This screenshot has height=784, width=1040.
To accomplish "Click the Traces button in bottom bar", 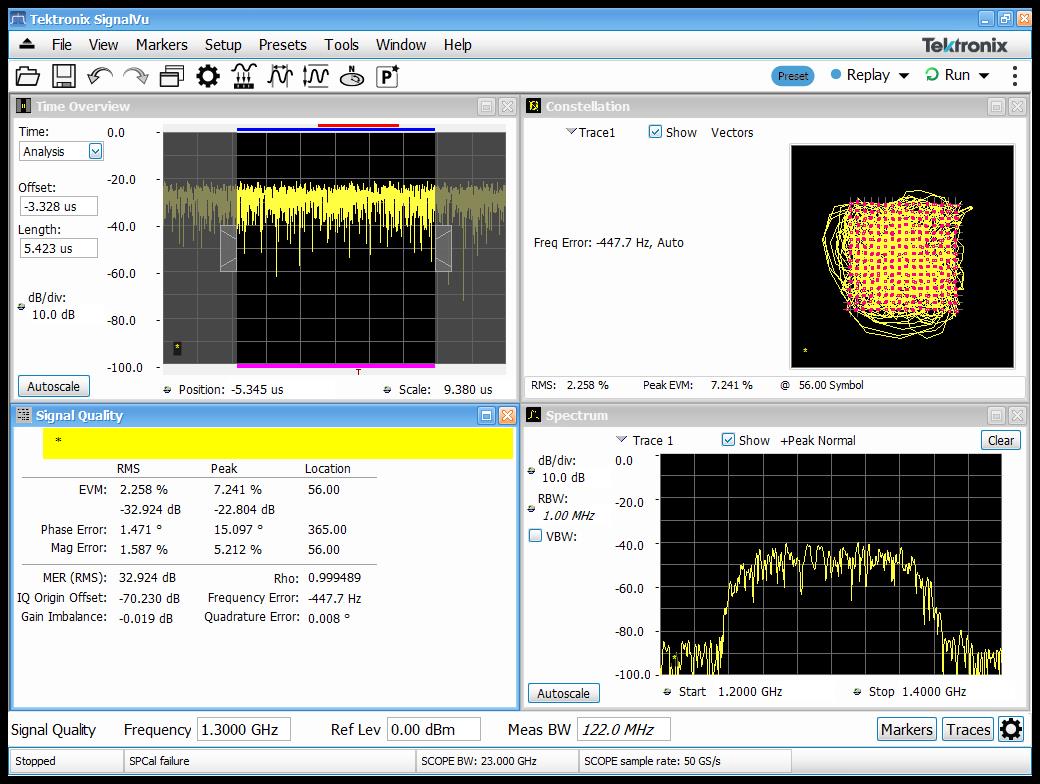I will (x=968, y=730).
